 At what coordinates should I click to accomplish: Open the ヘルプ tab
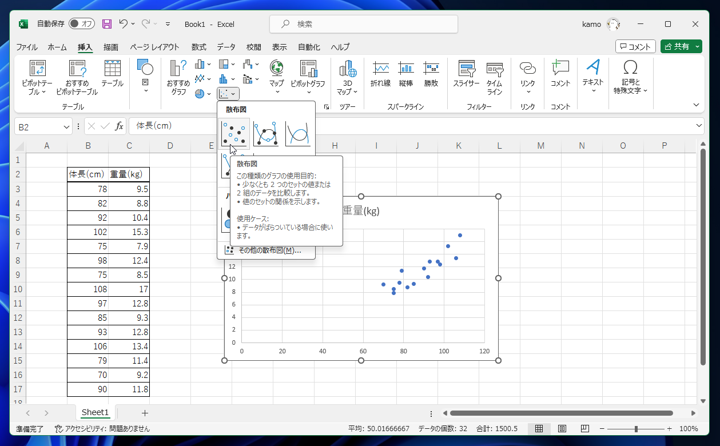340,47
